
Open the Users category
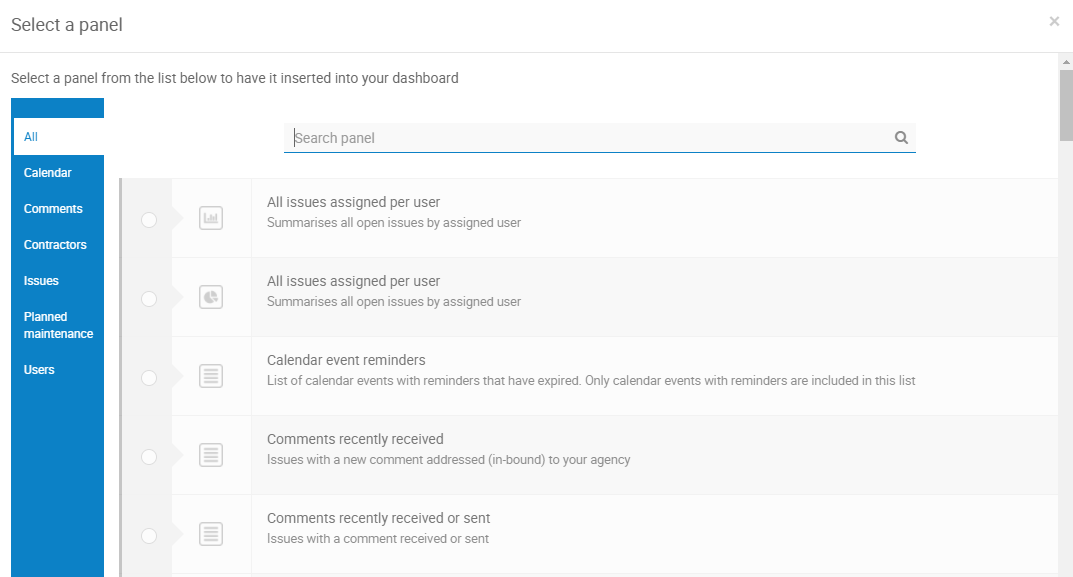(39, 369)
